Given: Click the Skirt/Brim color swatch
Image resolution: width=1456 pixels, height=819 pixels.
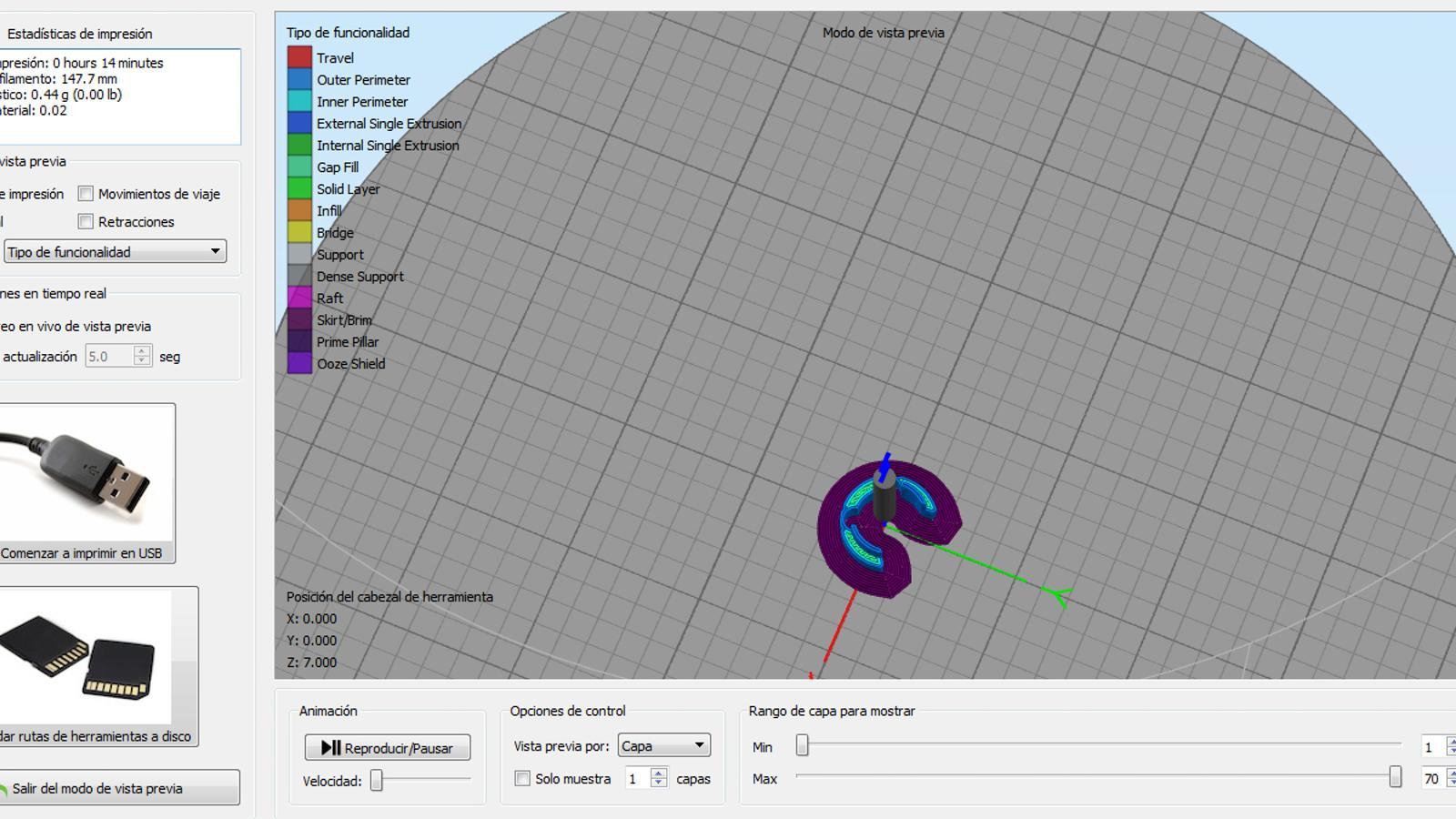Looking at the screenshot, I should tap(299, 319).
